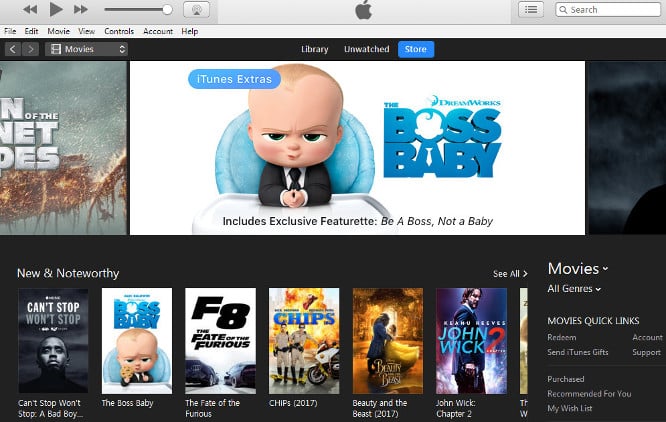
Task: Go back using the left arrow
Action: pyautogui.click(x=12, y=49)
